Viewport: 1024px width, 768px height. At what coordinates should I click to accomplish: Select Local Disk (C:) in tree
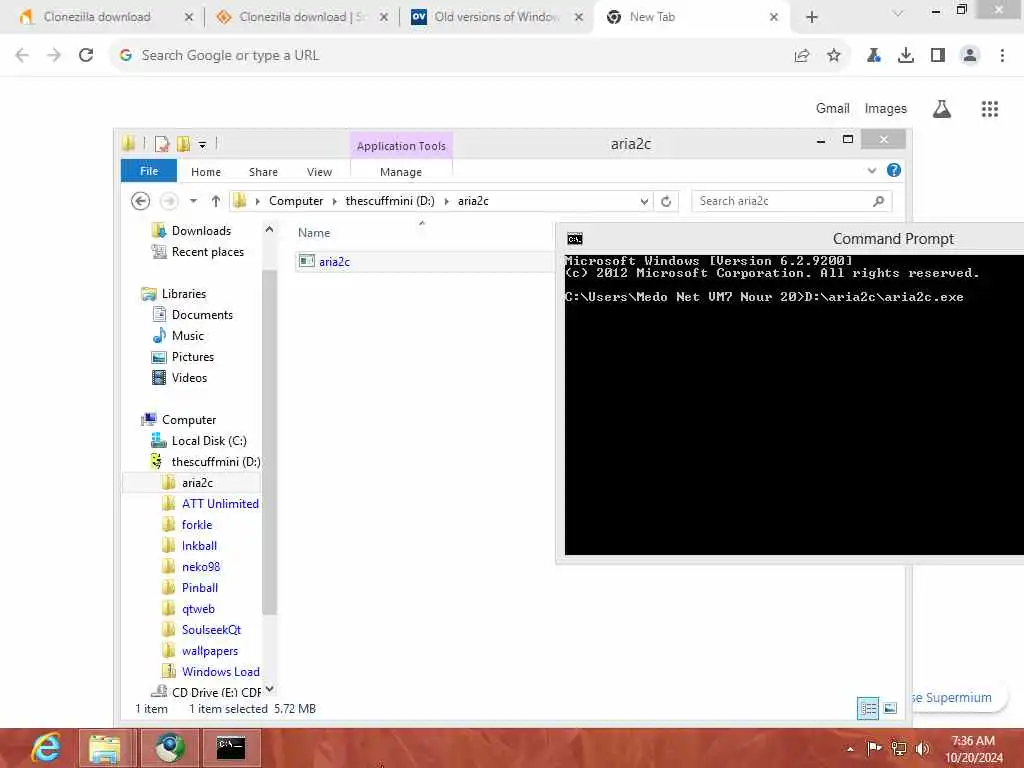(x=209, y=441)
